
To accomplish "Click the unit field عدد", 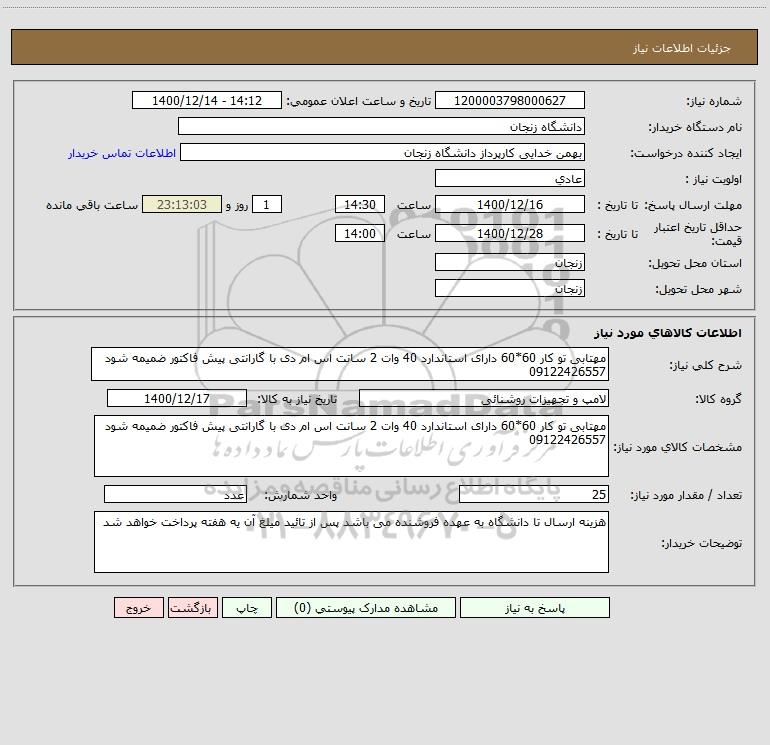I will coord(175,495).
